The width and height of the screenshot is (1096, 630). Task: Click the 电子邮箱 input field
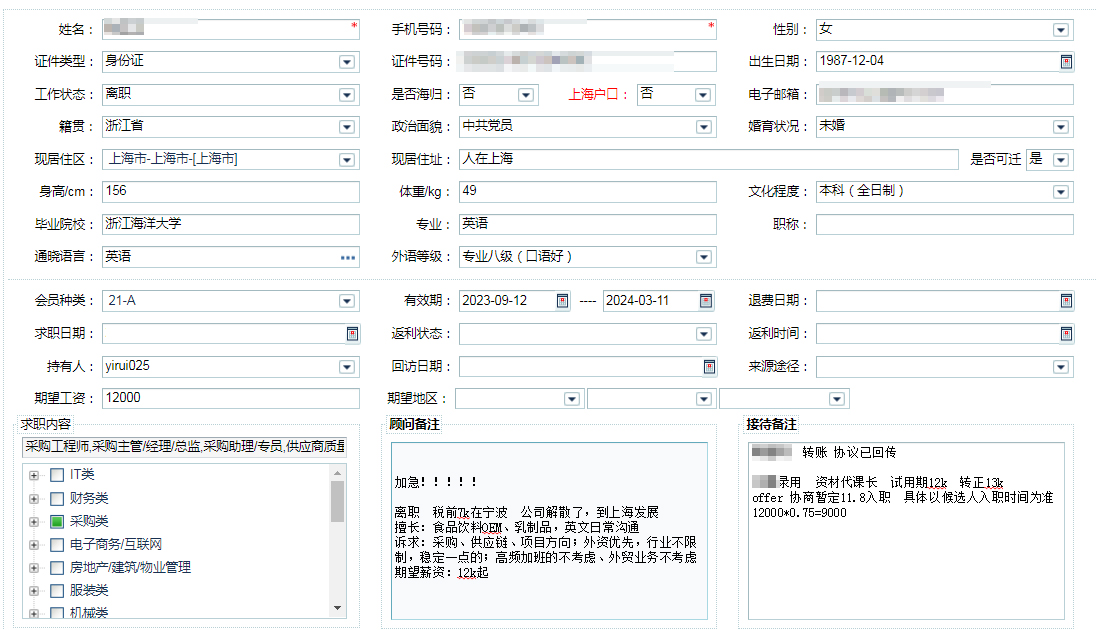[944, 94]
